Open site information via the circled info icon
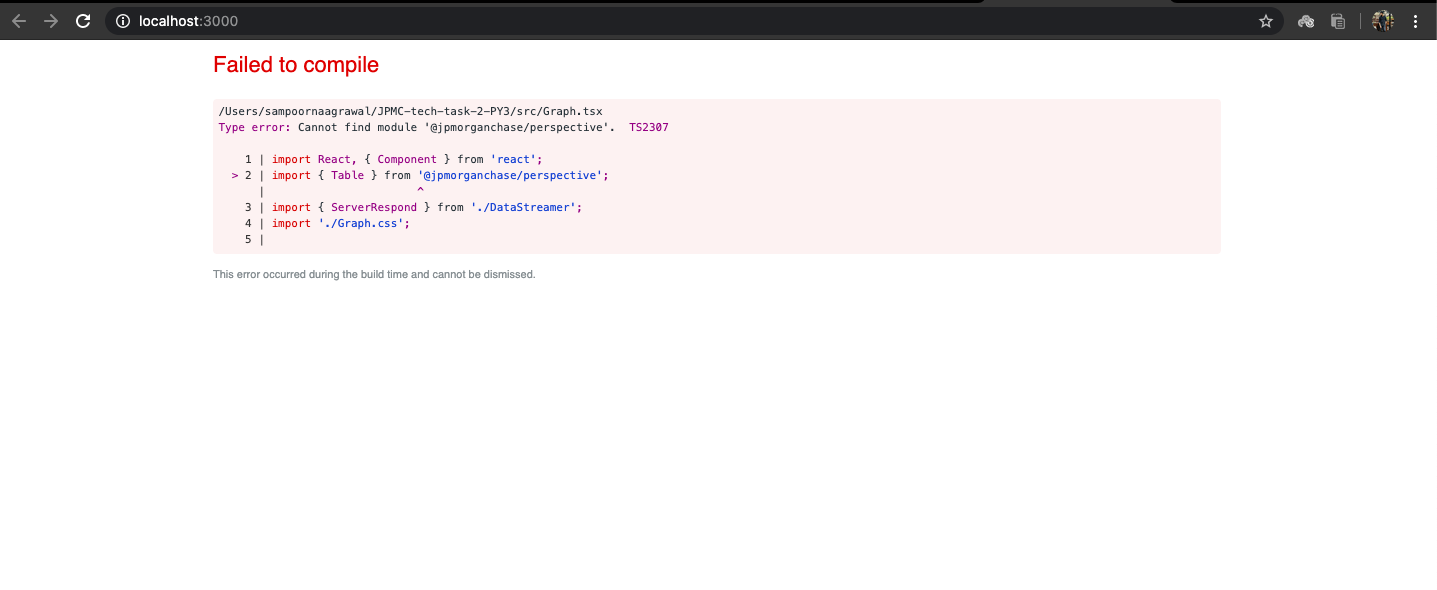The height and width of the screenshot is (590, 1437). point(120,20)
